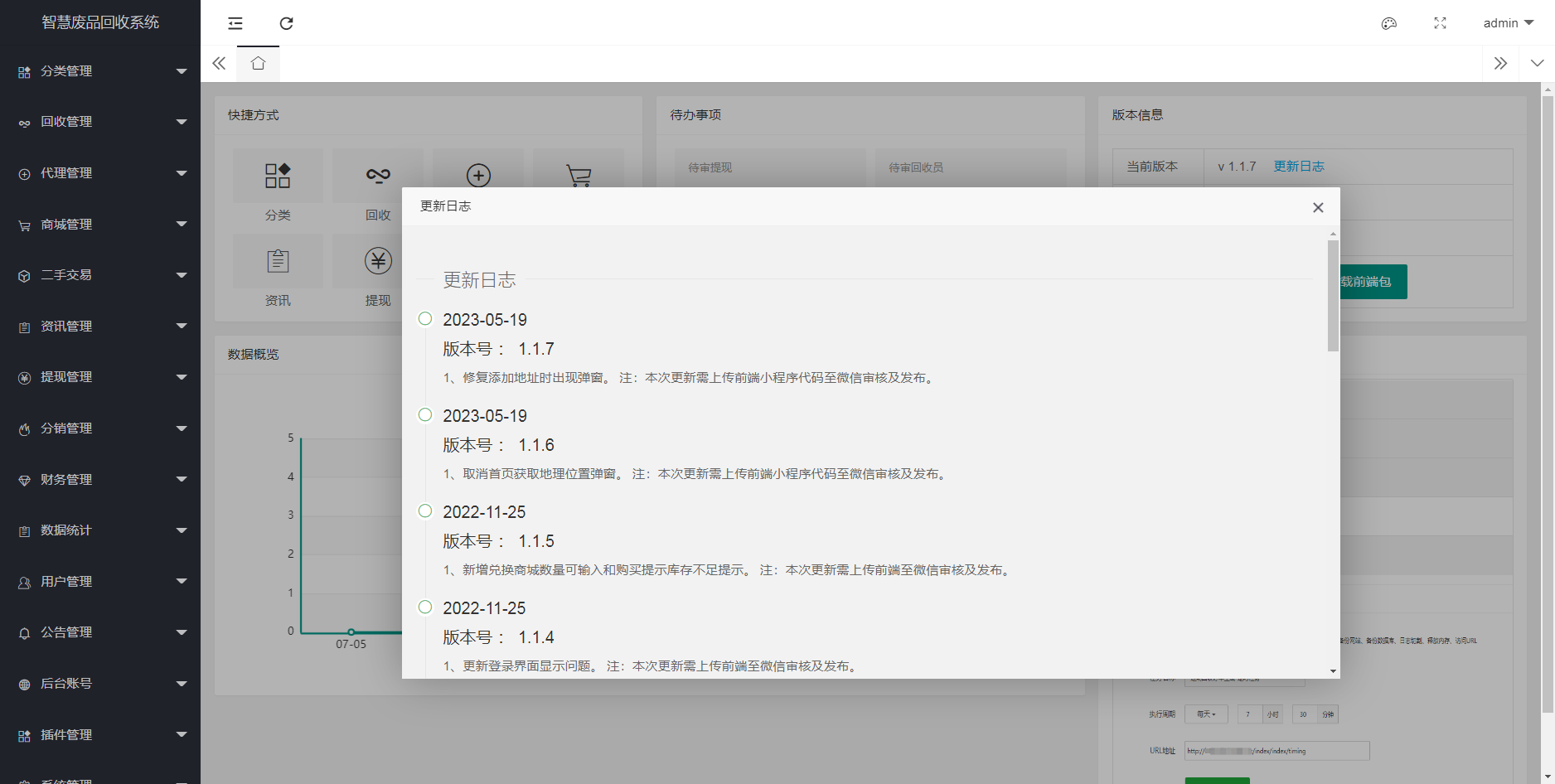Click the 回收管理 sidebar icon
Screen dimensions: 1555x784
pos(24,123)
